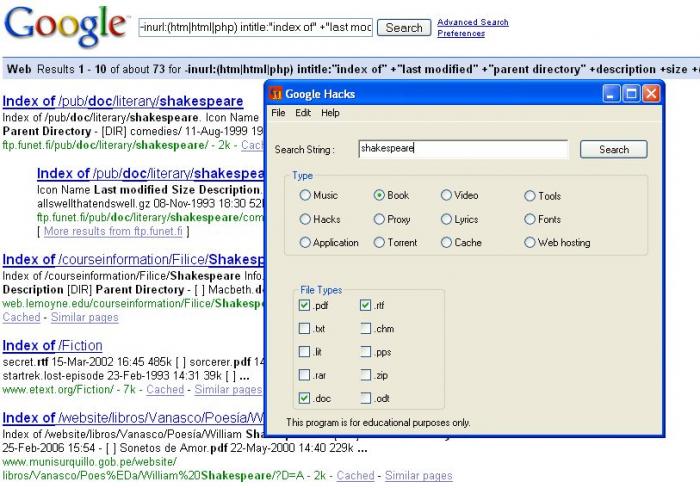This screenshot has width=700, height=488.
Task: Click Cached link for etext.org/Fiction result
Action: pyautogui.click(x=165, y=390)
